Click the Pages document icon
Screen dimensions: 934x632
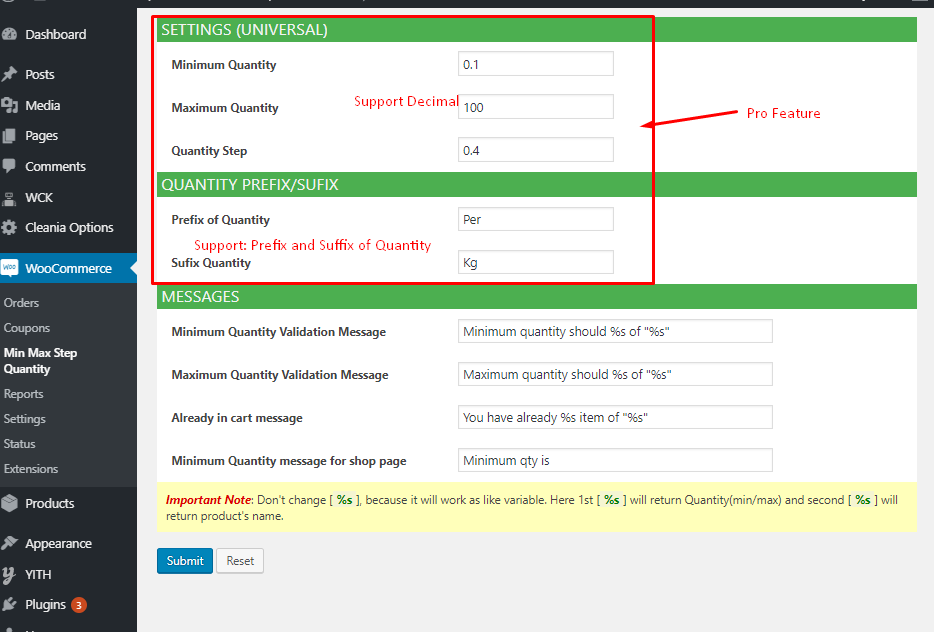(10, 136)
